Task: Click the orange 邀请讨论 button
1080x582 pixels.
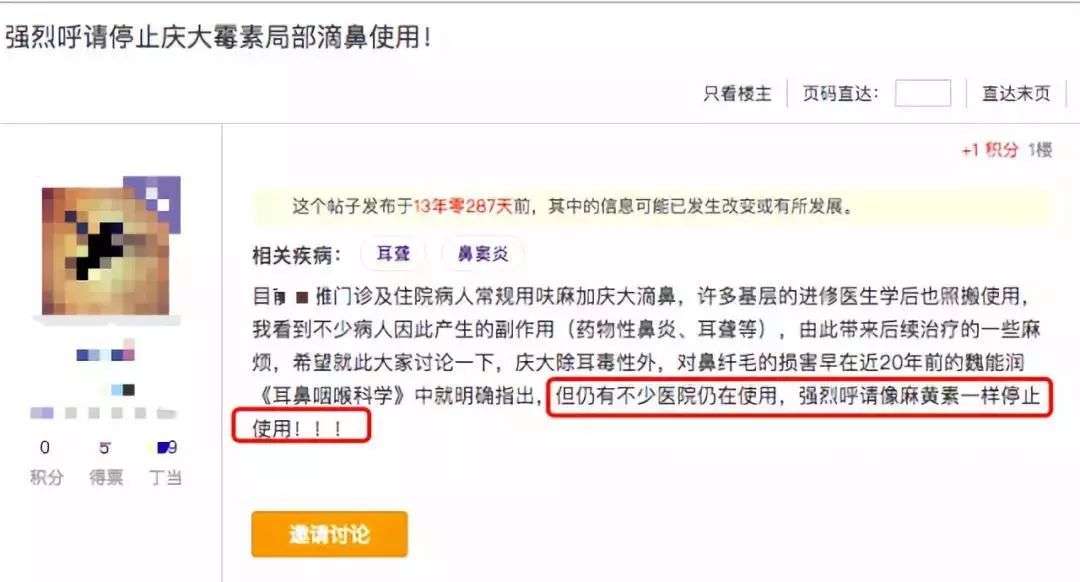Action: [329, 534]
